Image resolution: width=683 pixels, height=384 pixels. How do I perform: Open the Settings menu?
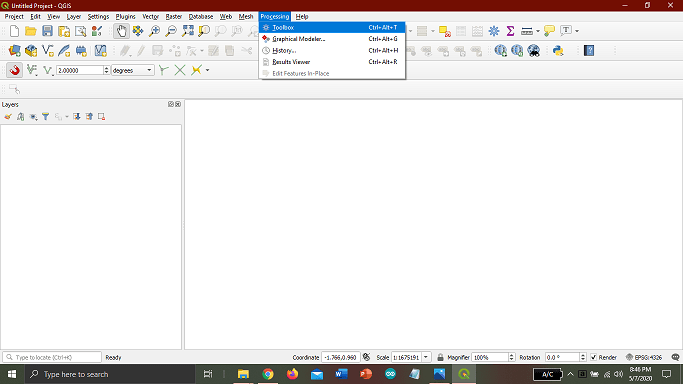98,17
